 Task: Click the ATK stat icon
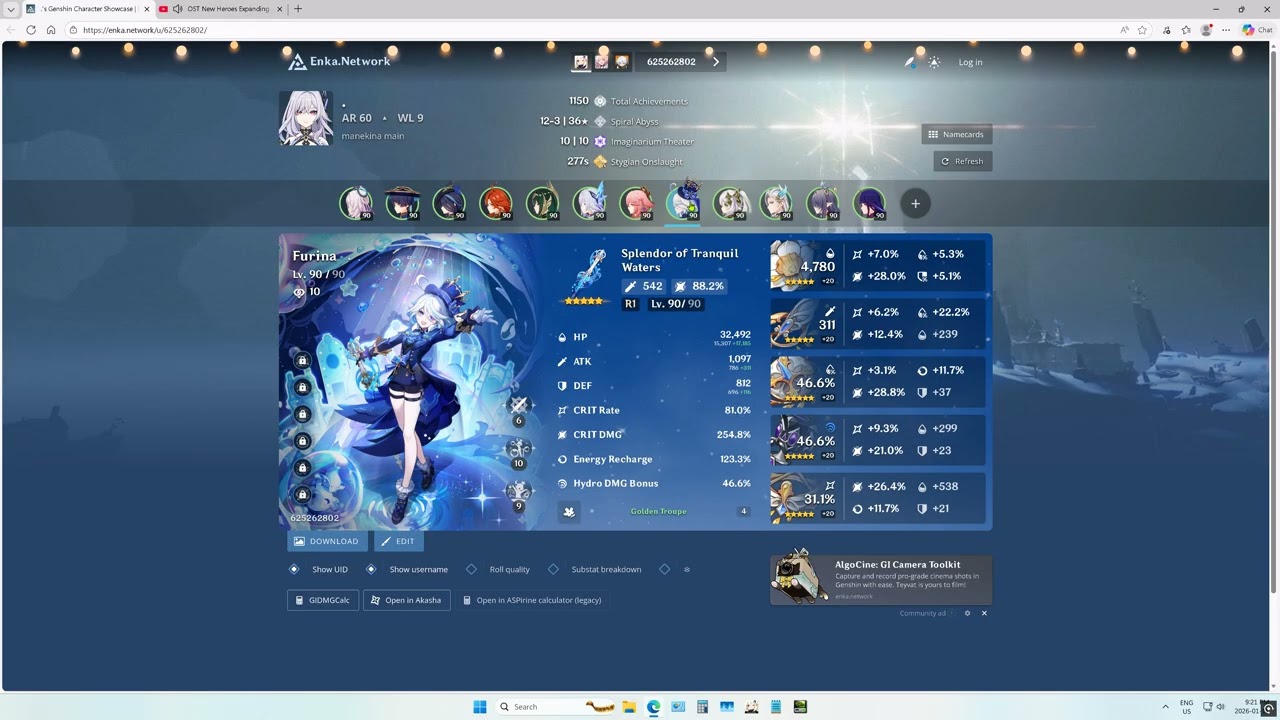[562, 362]
